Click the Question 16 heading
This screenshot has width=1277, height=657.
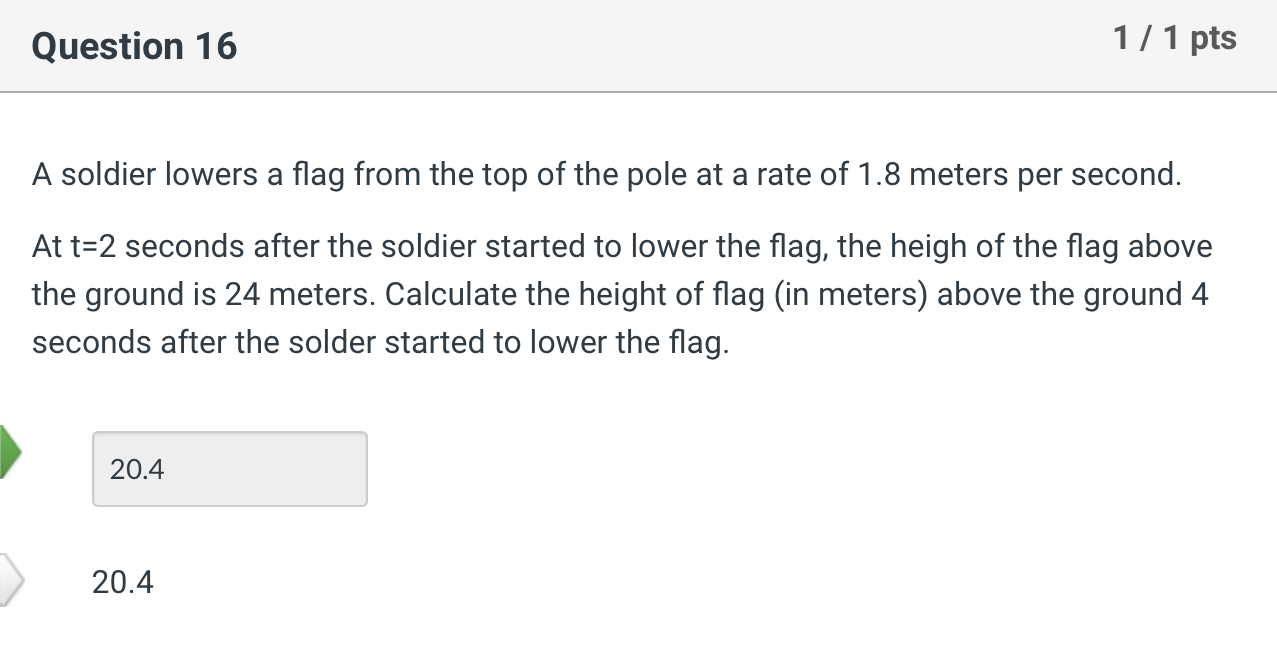[x=133, y=46]
